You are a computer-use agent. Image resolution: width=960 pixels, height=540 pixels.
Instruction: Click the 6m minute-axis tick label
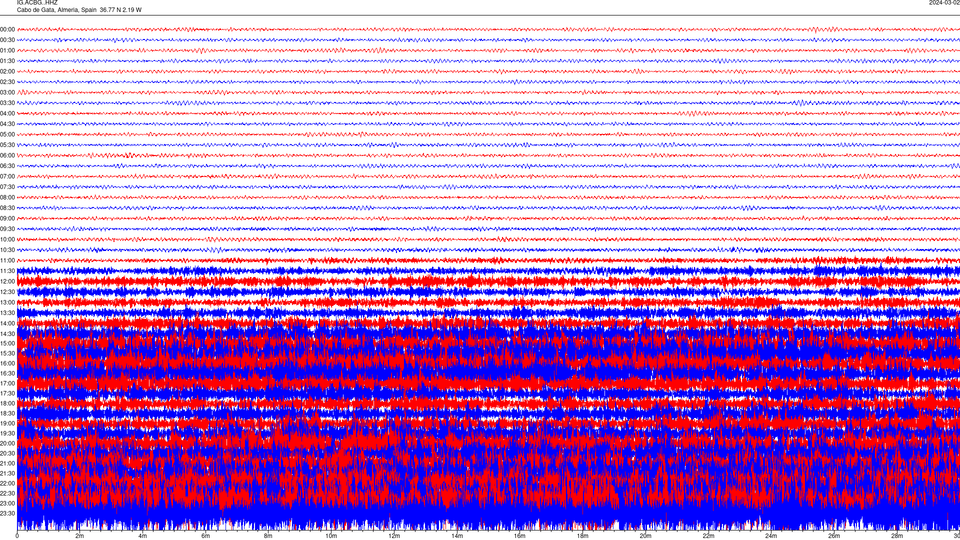pyautogui.click(x=205, y=536)
